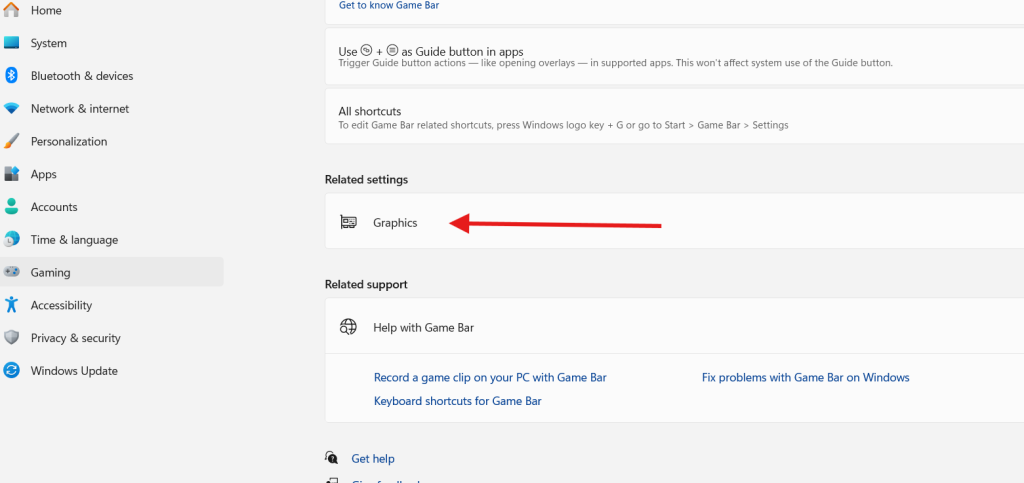Open the All shortcuts card

click(369, 111)
